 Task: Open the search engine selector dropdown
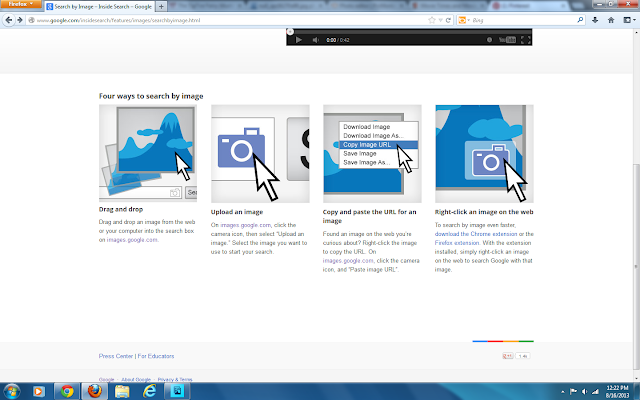coord(464,20)
